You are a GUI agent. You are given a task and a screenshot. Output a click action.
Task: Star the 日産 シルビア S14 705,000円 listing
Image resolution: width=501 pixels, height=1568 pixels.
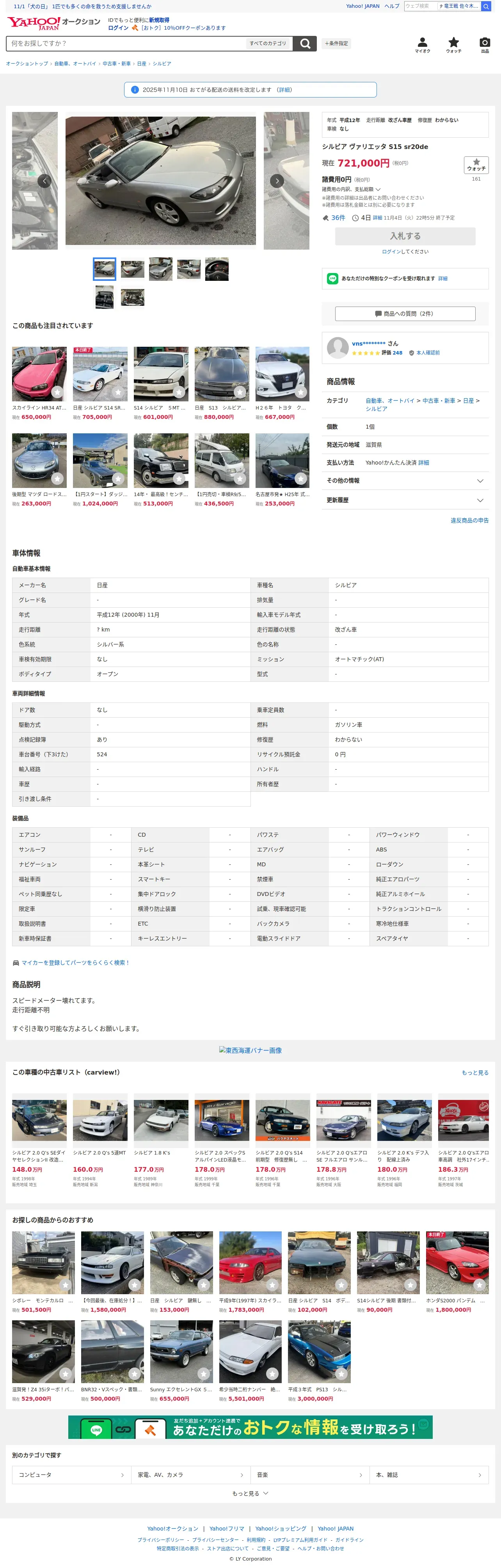click(118, 392)
